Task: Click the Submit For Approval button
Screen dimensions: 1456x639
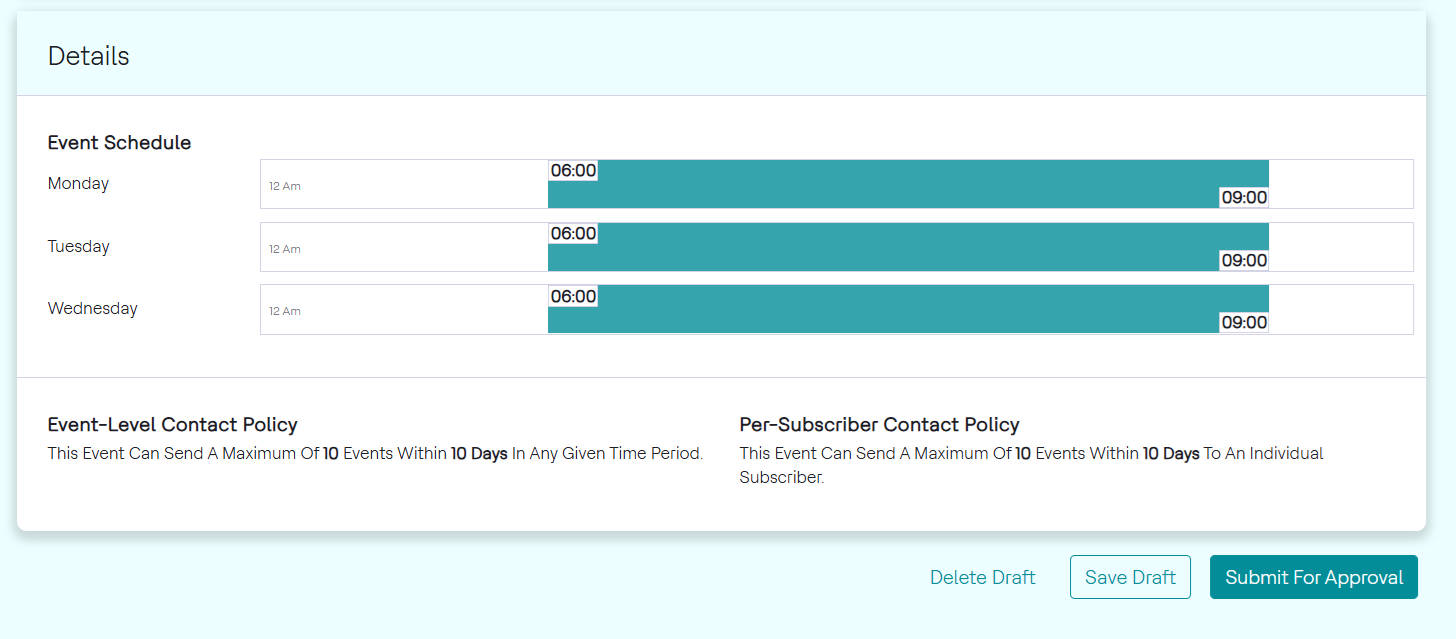Action: [1313, 577]
